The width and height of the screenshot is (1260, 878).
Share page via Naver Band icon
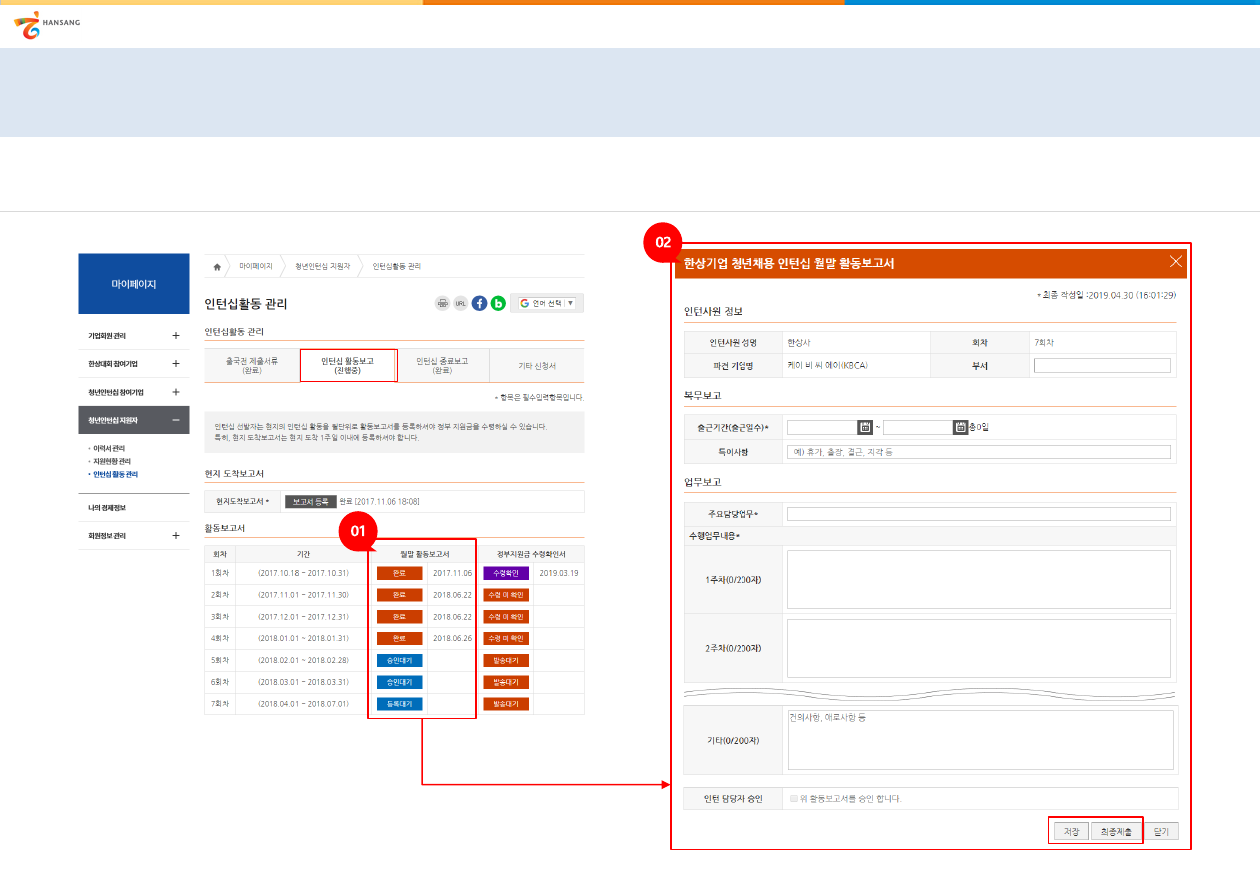[x=498, y=303]
